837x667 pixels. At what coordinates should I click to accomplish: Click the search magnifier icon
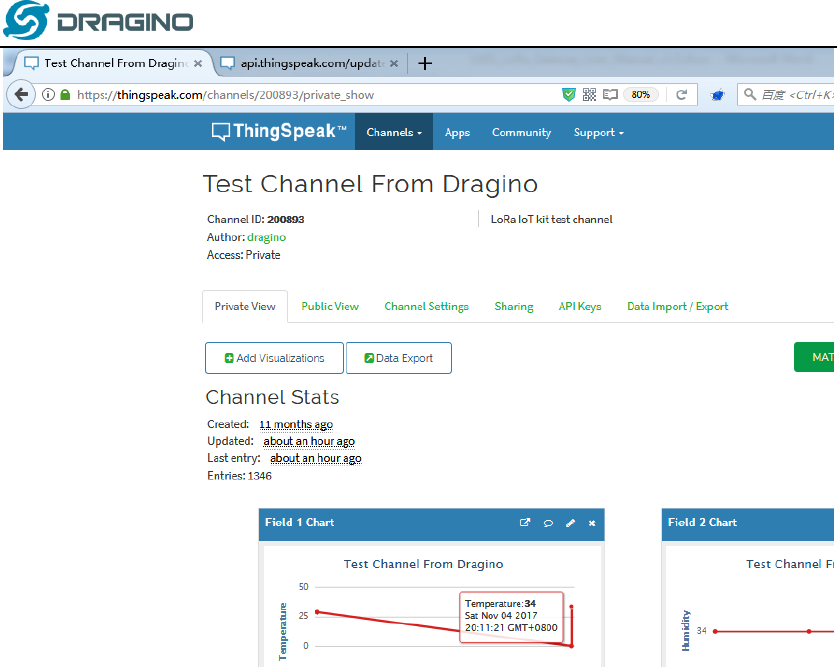pyautogui.click(x=749, y=94)
